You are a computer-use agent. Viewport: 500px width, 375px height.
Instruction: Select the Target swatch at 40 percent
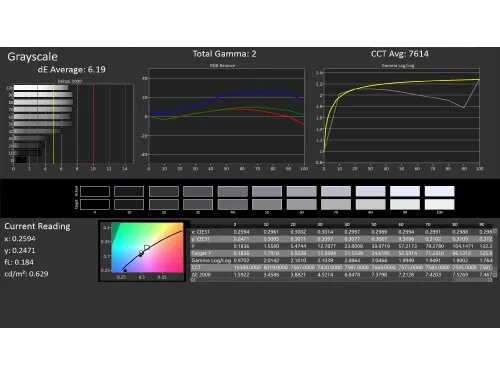pyautogui.click(x=233, y=204)
